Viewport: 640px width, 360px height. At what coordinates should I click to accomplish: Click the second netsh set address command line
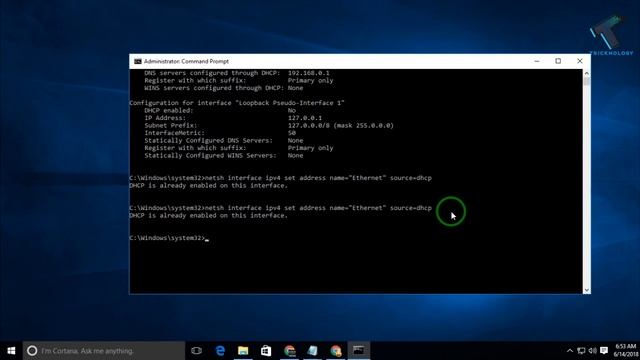pyautogui.click(x=280, y=208)
